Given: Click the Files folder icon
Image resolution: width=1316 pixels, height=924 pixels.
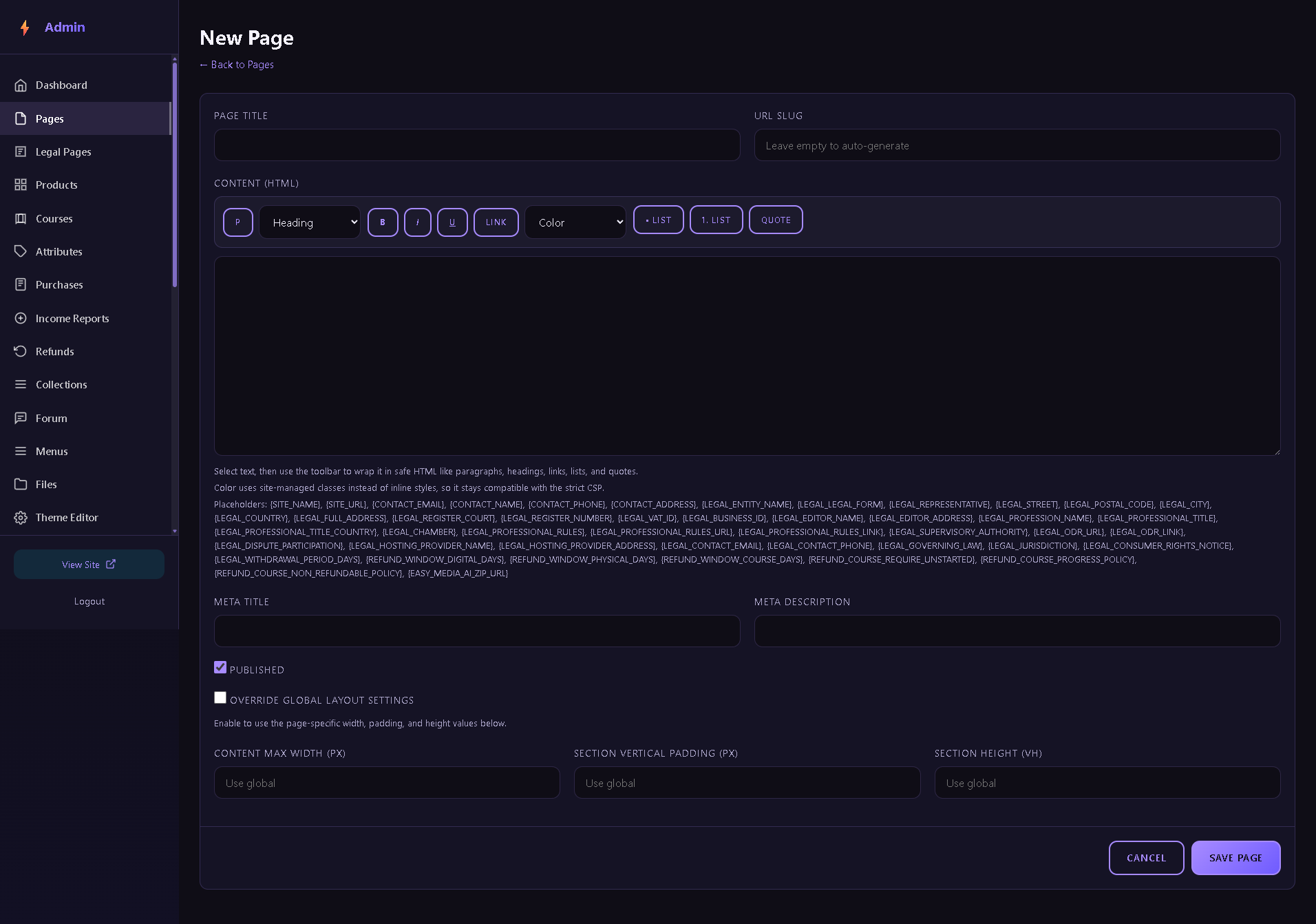Looking at the screenshot, I should pyautogui.click(x=21, y=484).
